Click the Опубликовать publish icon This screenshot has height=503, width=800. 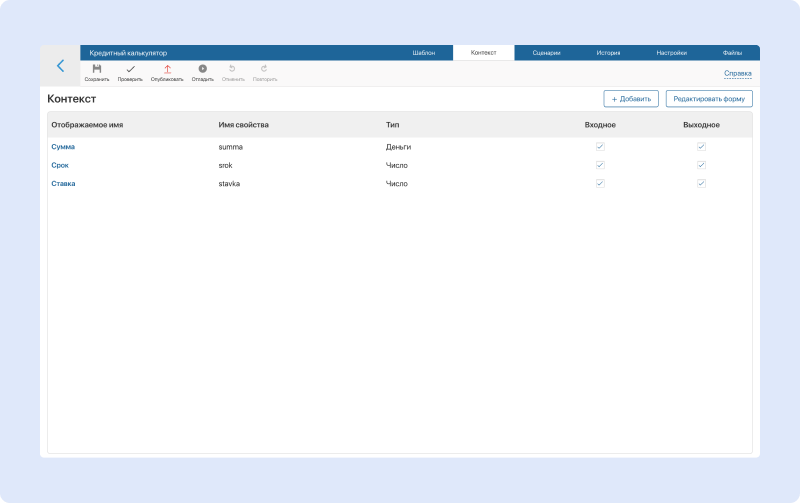[167, 69]
